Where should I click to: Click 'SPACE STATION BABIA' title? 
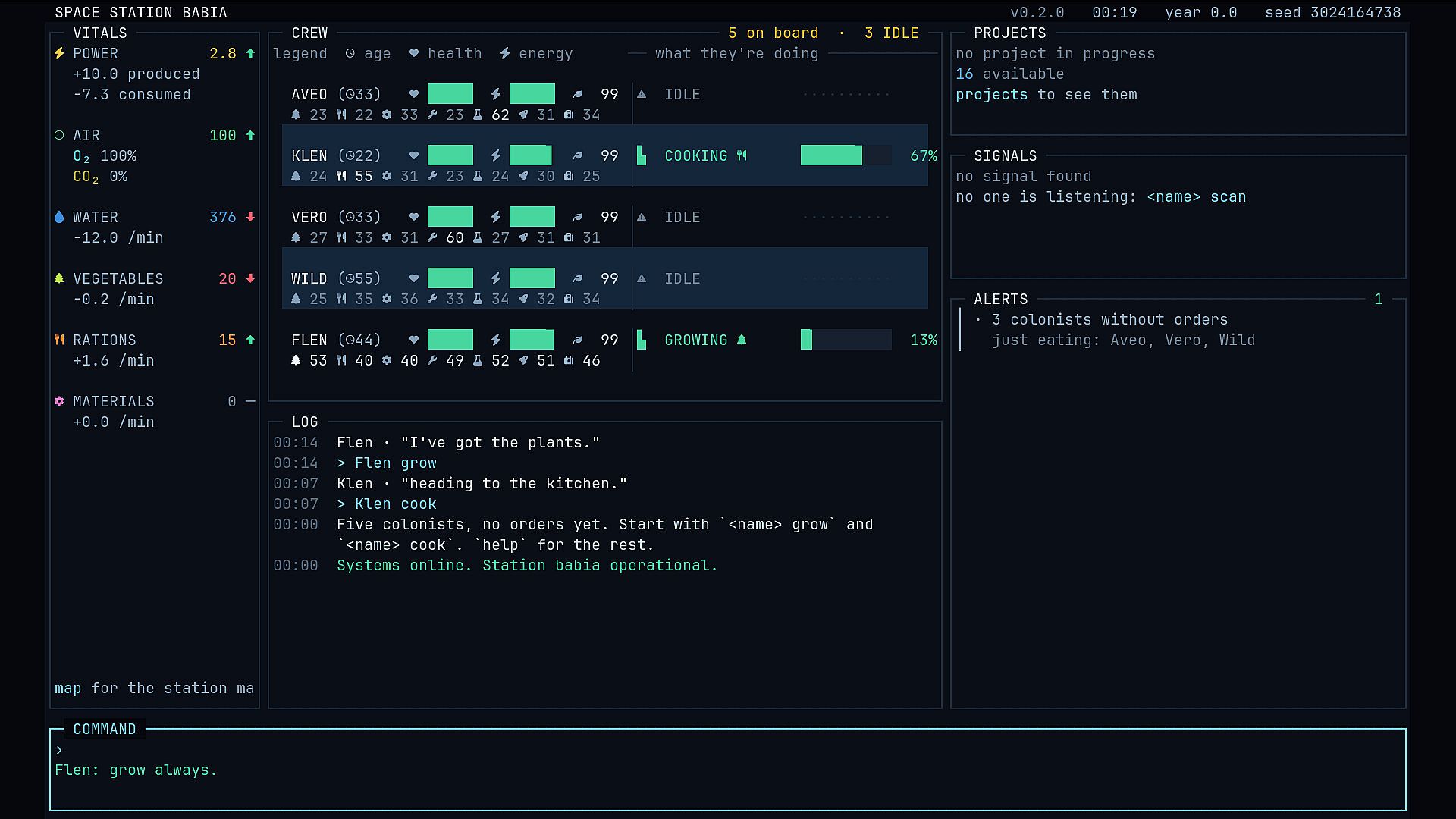tap(141, 13)
